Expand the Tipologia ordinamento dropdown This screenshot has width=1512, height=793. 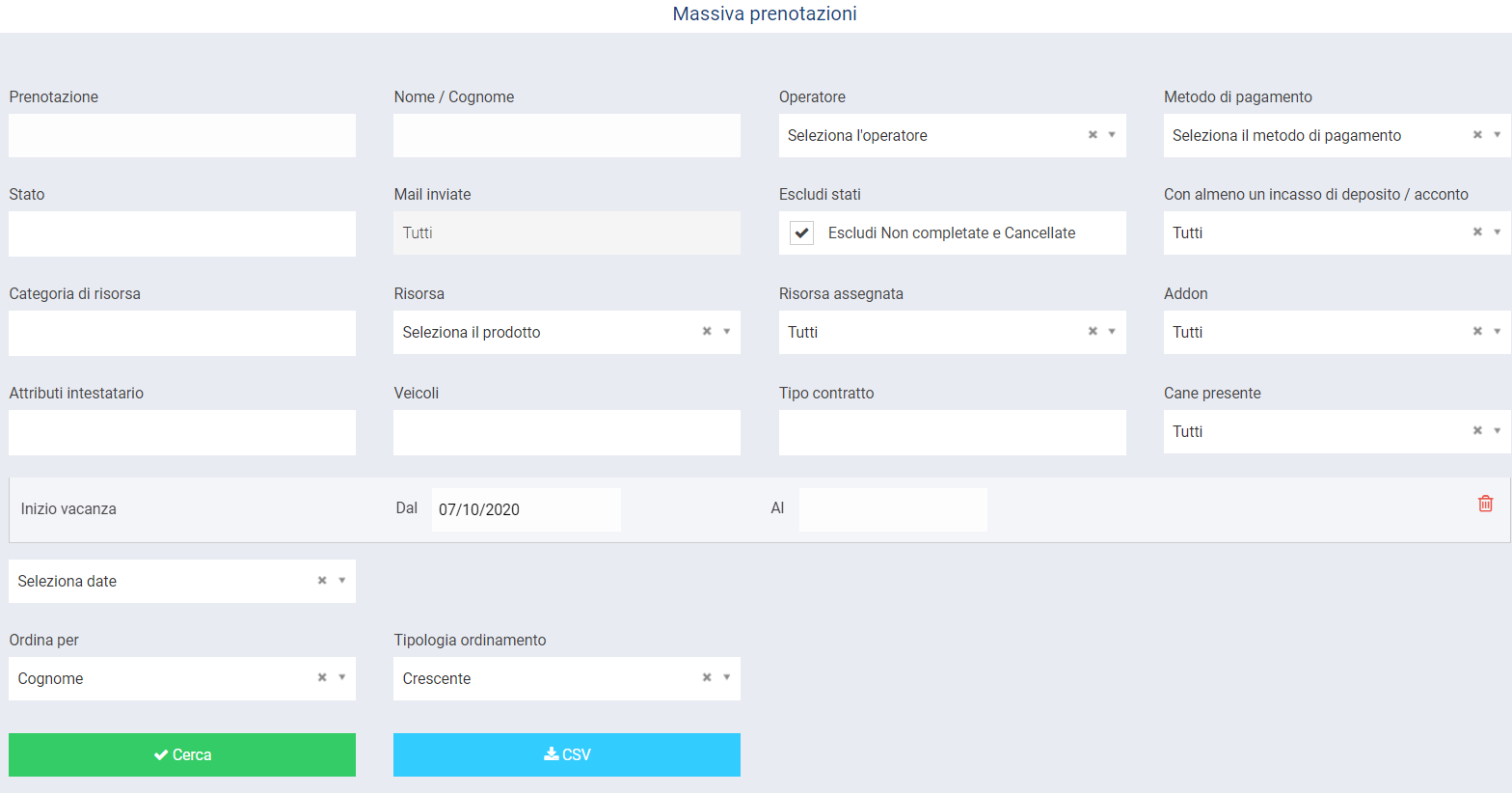pyautogui.click(x=726, y=677)
